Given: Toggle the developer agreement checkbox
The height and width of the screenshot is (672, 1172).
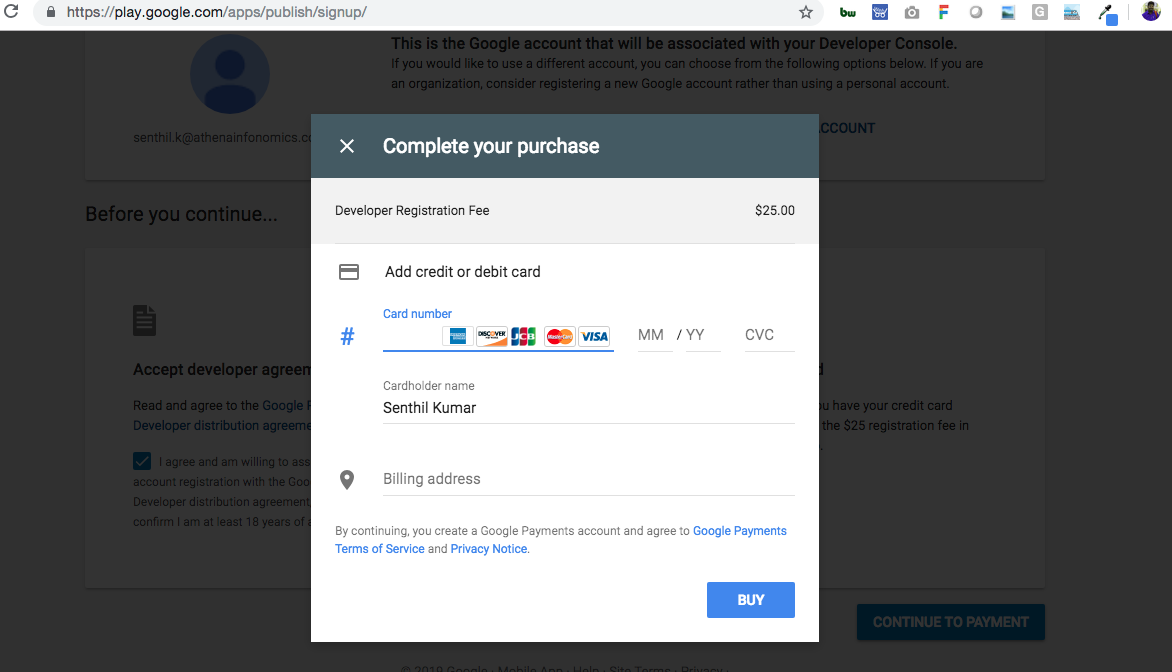Looking at the screenshot, I should [142, 461].
